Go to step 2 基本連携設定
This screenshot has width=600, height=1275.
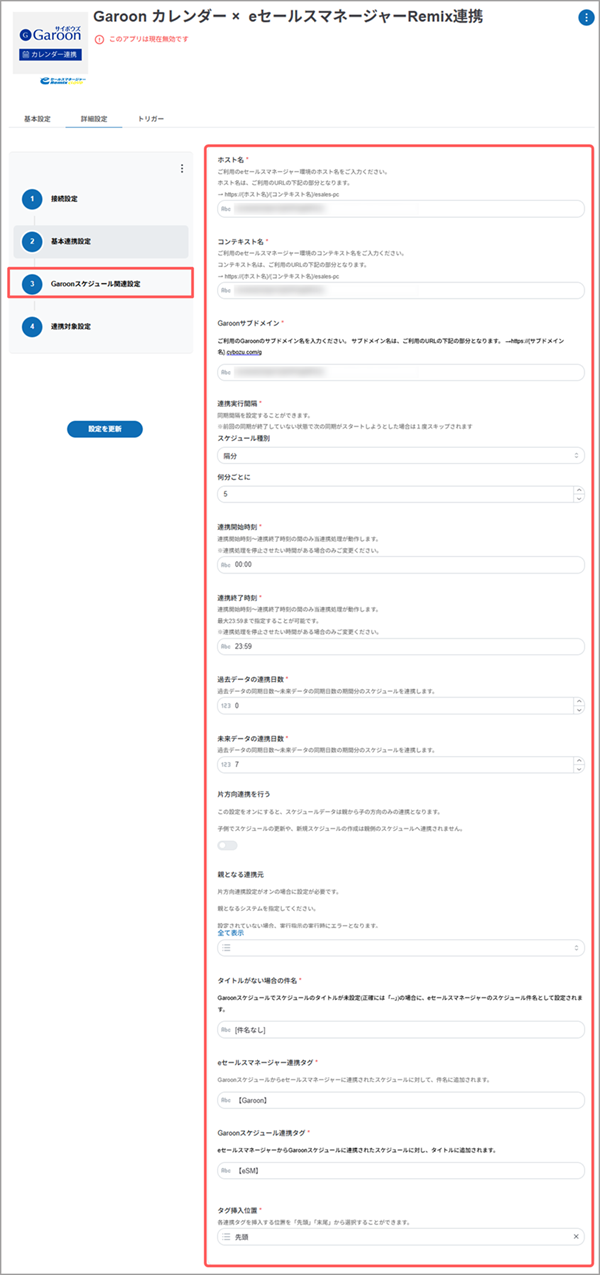101,241
